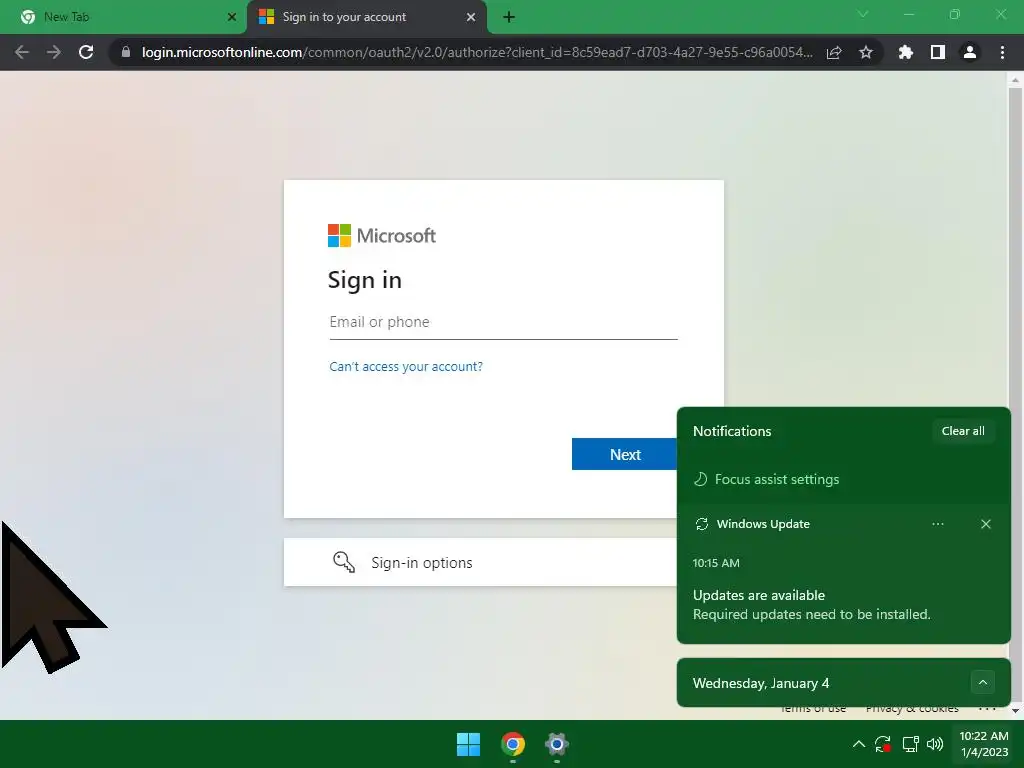The image size is (1024, 768).
Task: Click the Wednesday, January 4 date text
Action: (761, 683)
